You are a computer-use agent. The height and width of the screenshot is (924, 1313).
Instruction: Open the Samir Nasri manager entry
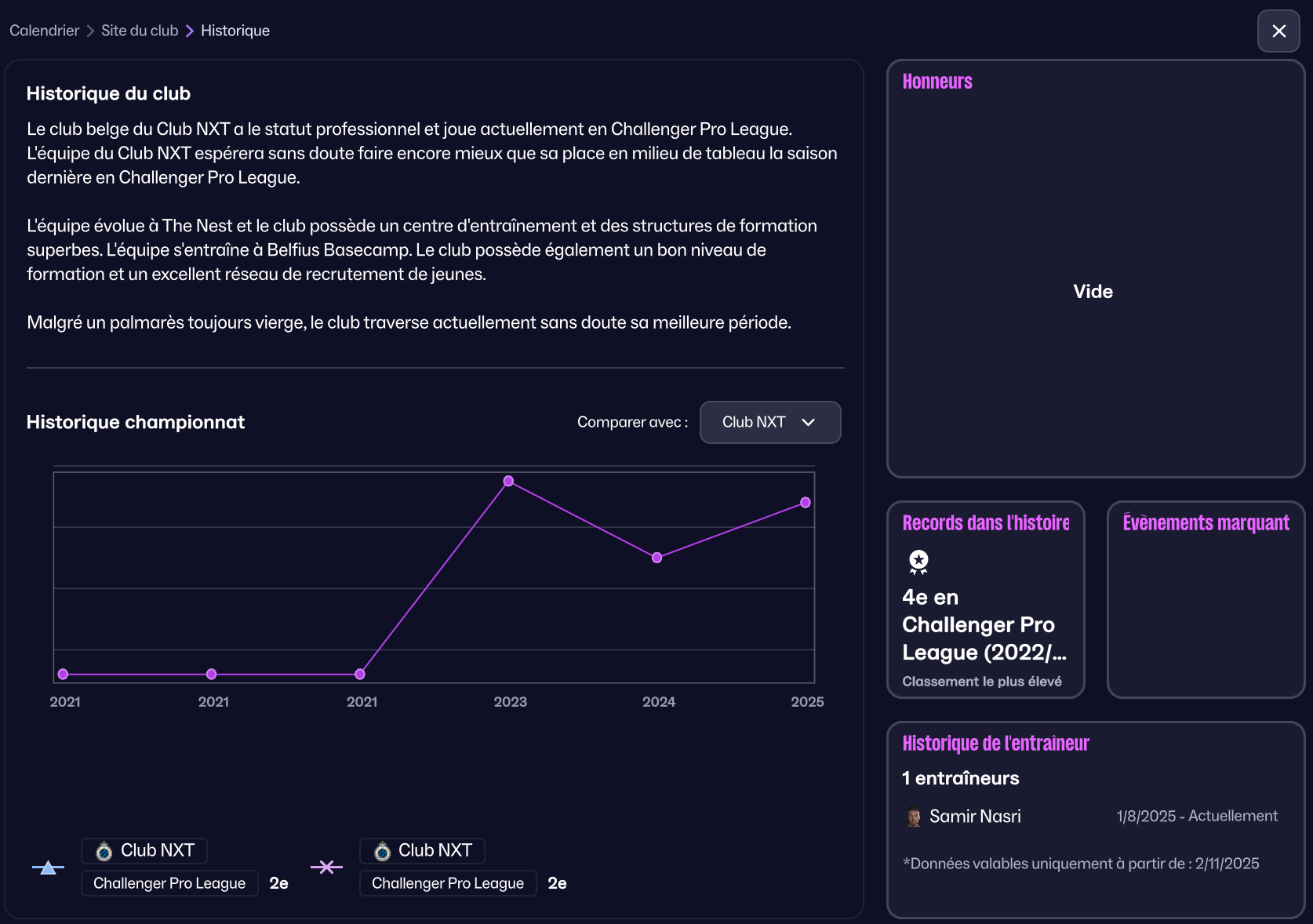click(975, 817)
